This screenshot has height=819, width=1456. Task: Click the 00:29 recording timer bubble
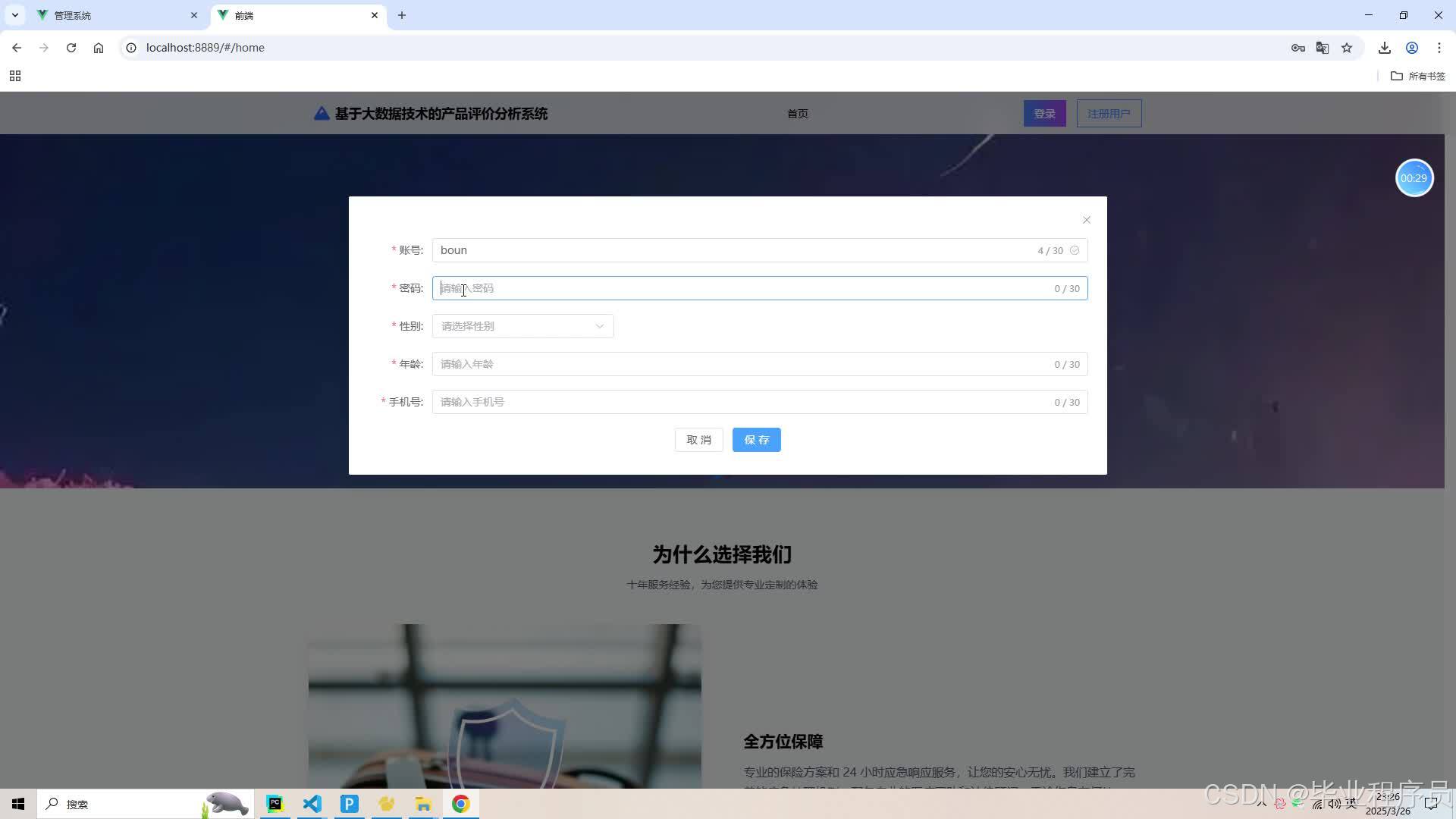1414,178
